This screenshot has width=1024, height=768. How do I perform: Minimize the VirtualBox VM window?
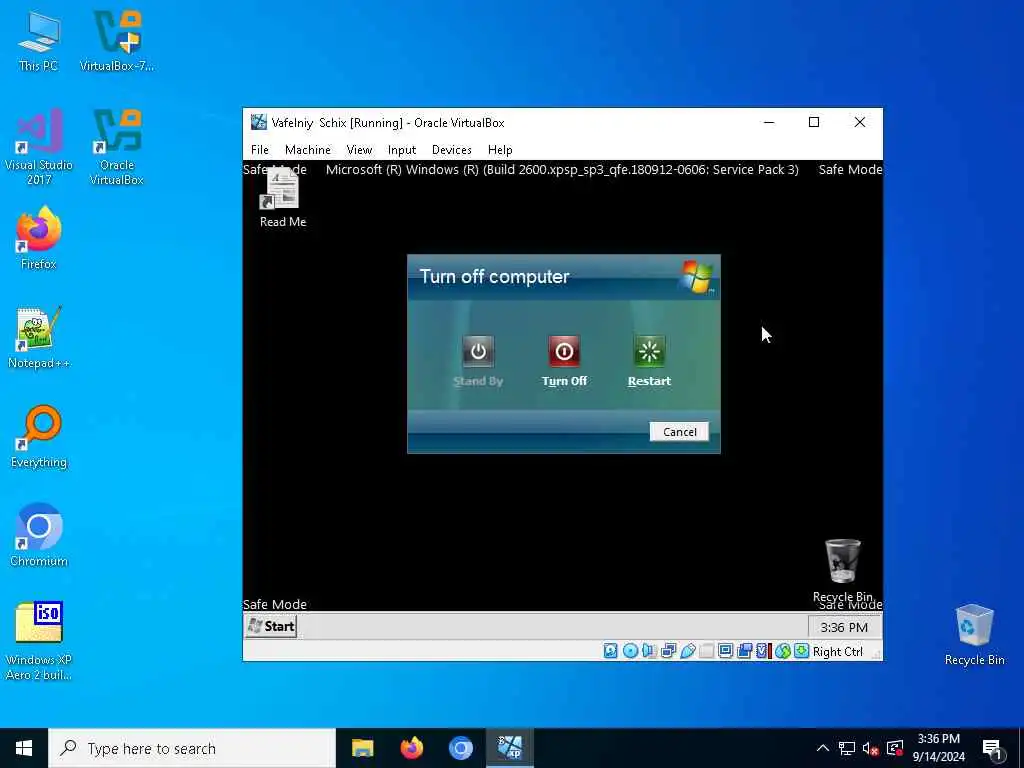[x=769, y=122]
